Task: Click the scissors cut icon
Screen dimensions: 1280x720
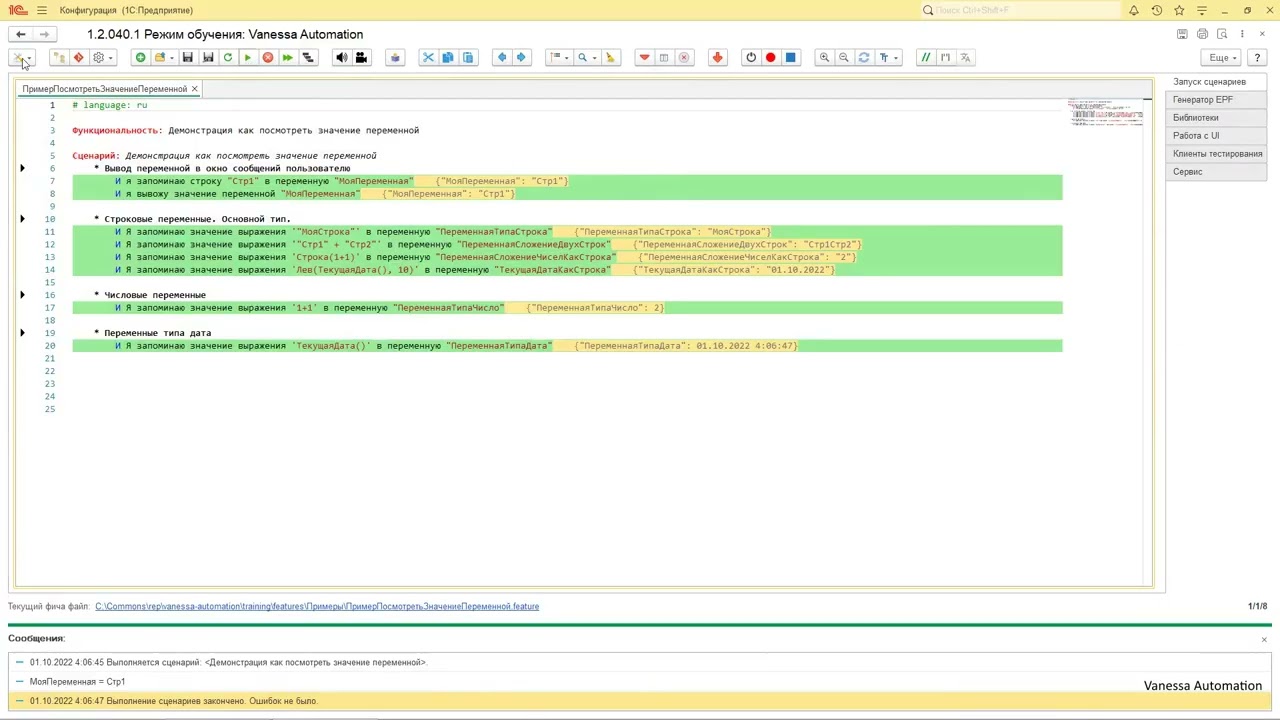Action: (x=428, y=58)
